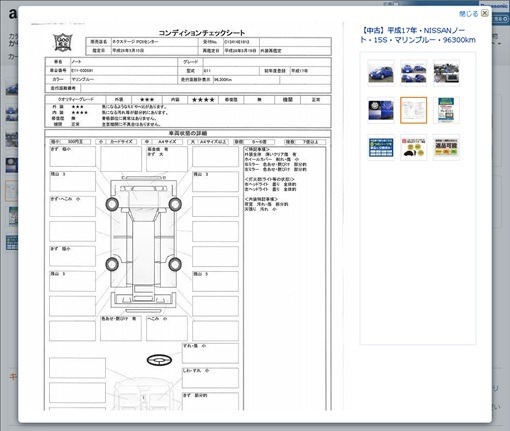Click the コンディションチェックシート heading in the sheet
This screenshot has height=431, width=510.
tap(202, 33)
